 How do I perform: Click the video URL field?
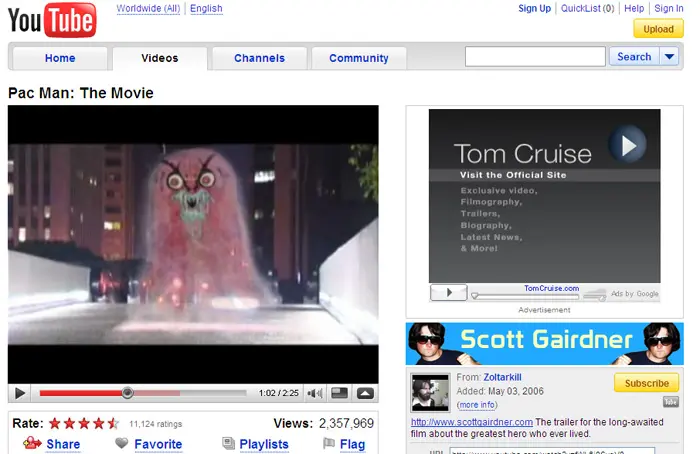pyautogui.click(x=552, y=450)
